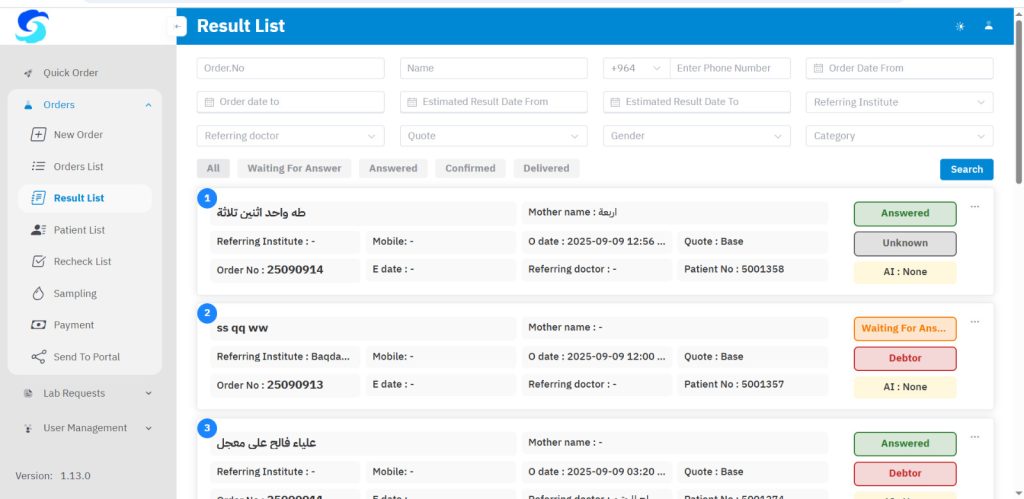Viewport: 1024px width, 499px height.
Task: Click the Patient List person icon
Action: [38, 230]
